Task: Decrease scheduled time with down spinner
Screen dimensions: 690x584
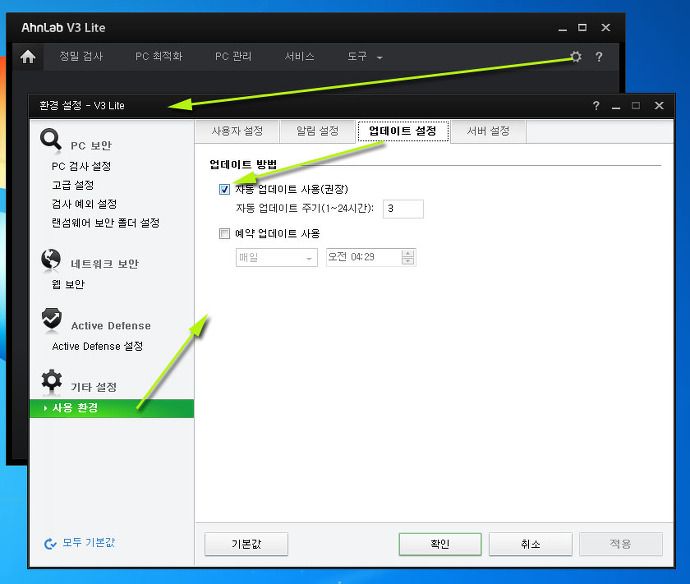Action: click(408, 261)
